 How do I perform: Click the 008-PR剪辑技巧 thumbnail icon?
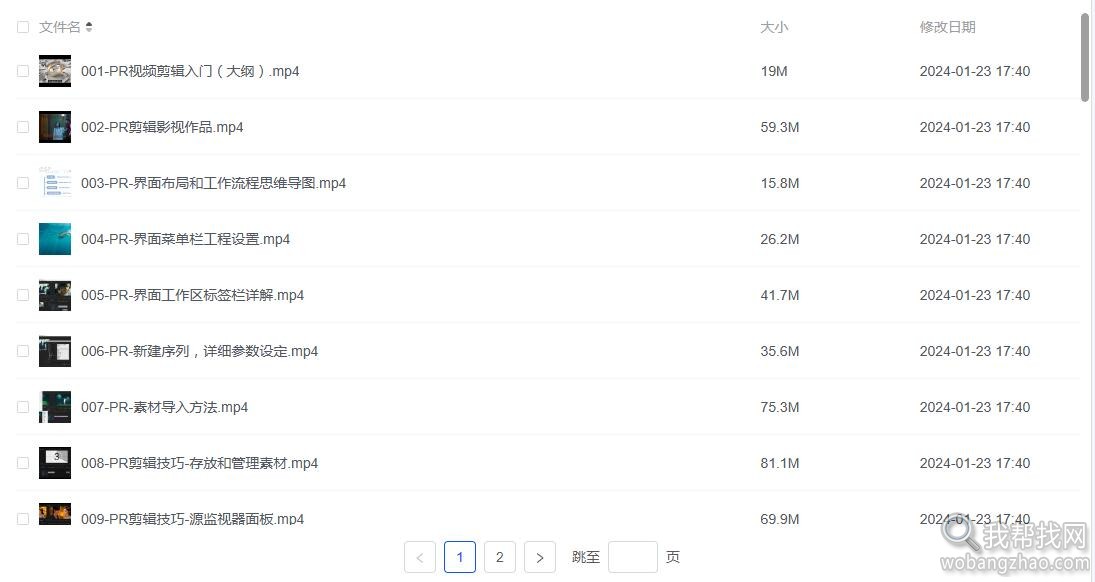click(x=54, y=463)
